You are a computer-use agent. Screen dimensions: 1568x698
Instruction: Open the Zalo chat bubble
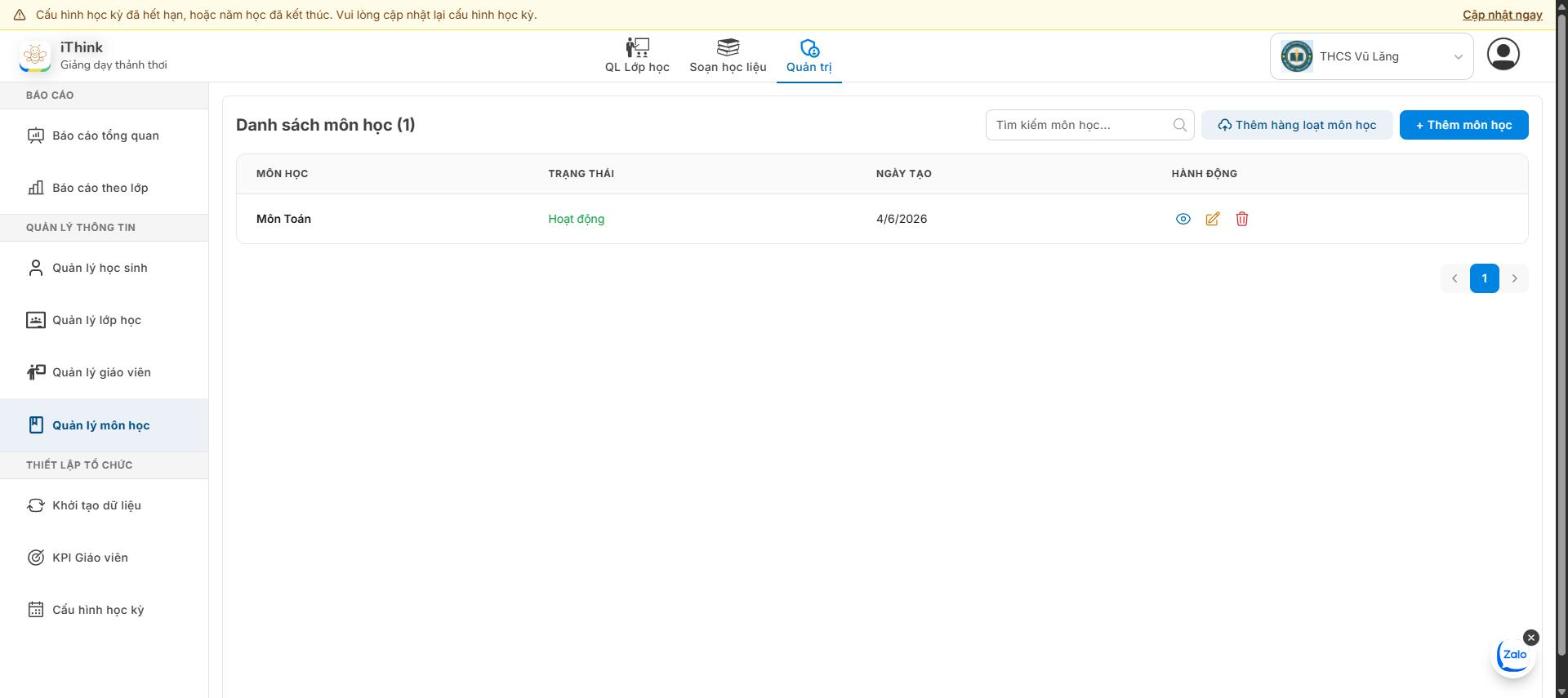coord(1514,655)
